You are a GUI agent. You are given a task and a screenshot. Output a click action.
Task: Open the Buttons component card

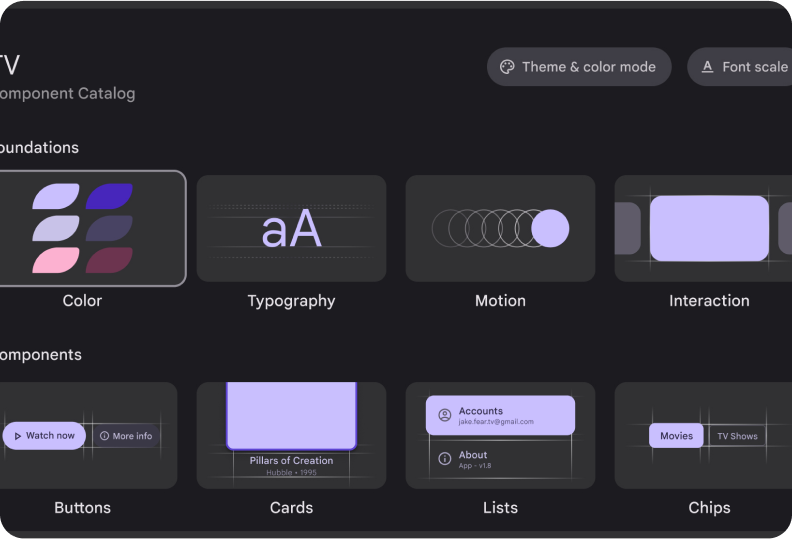85,435
